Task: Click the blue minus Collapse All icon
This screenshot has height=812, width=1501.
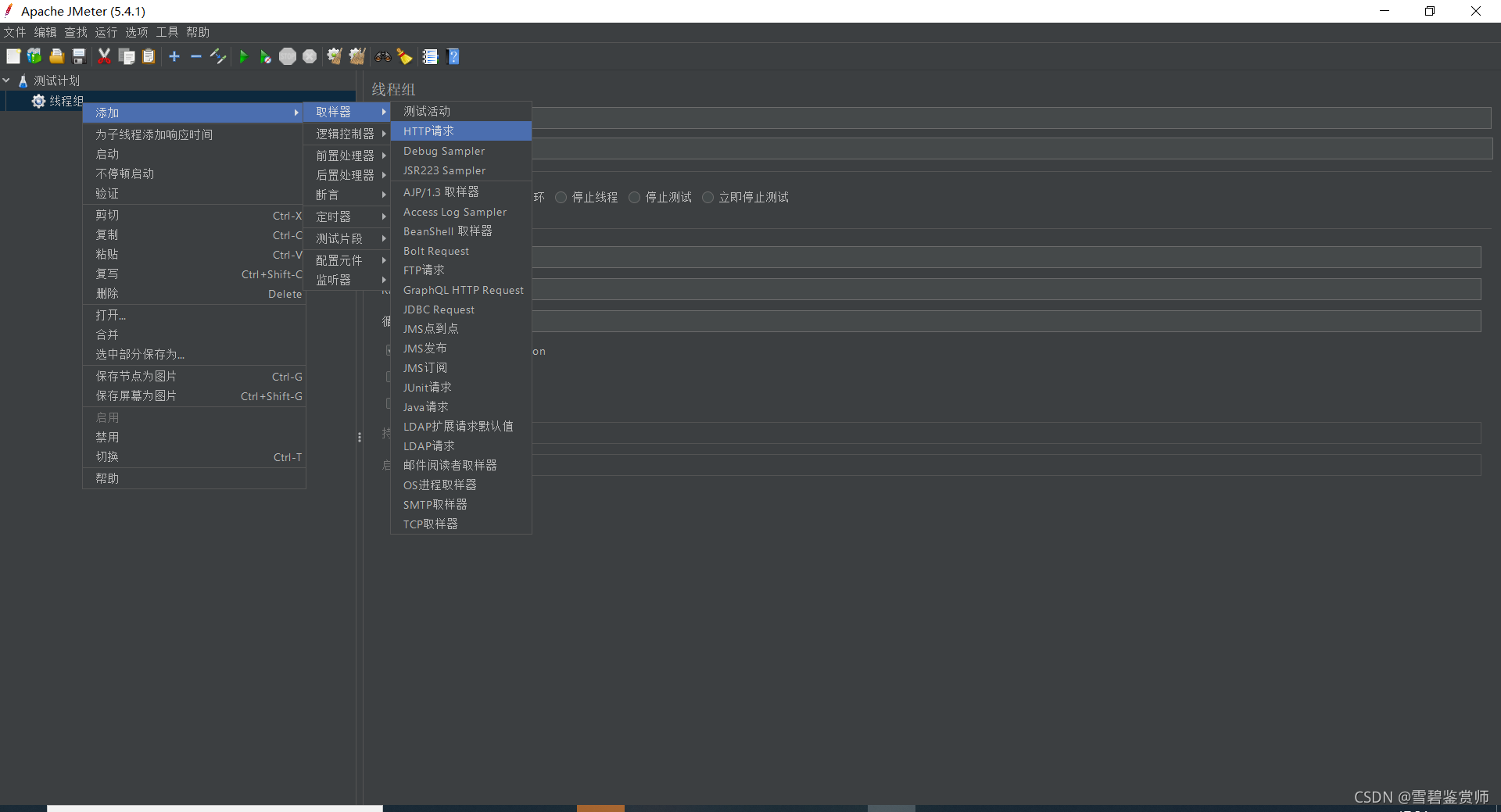Action: click(x=196, y=56)
